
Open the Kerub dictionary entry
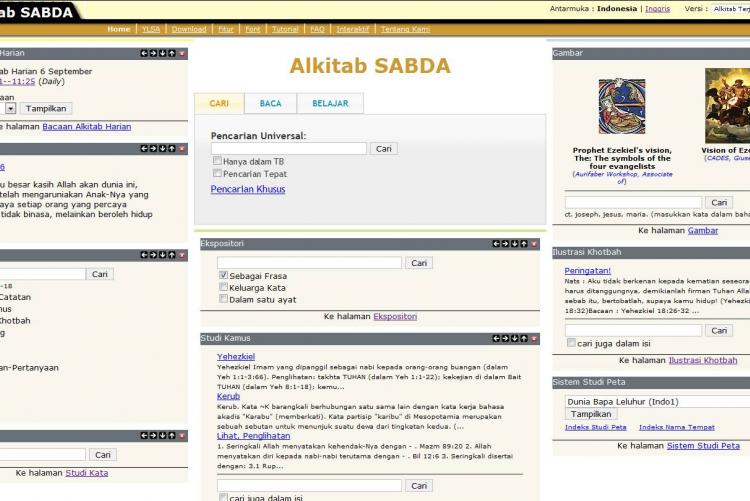pyautogui.click(x=228, y=396)
